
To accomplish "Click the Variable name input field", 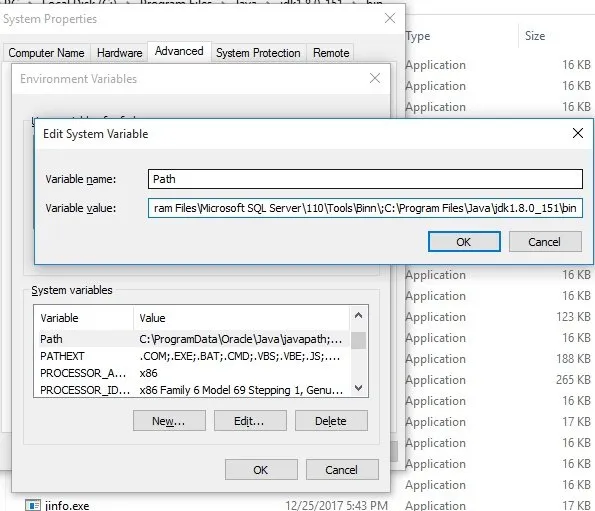I will coord(365,179).
